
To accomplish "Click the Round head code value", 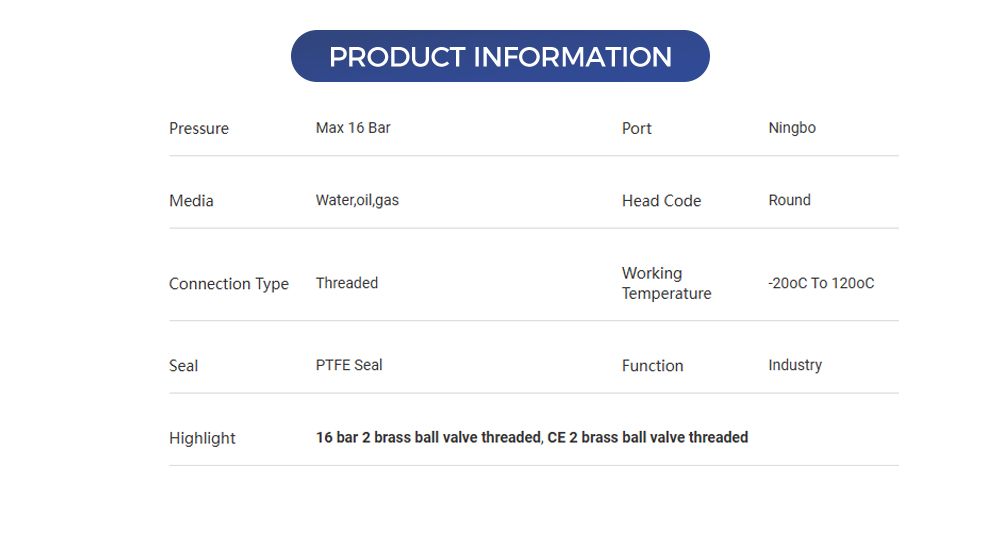I will click(x=789, y=200).
